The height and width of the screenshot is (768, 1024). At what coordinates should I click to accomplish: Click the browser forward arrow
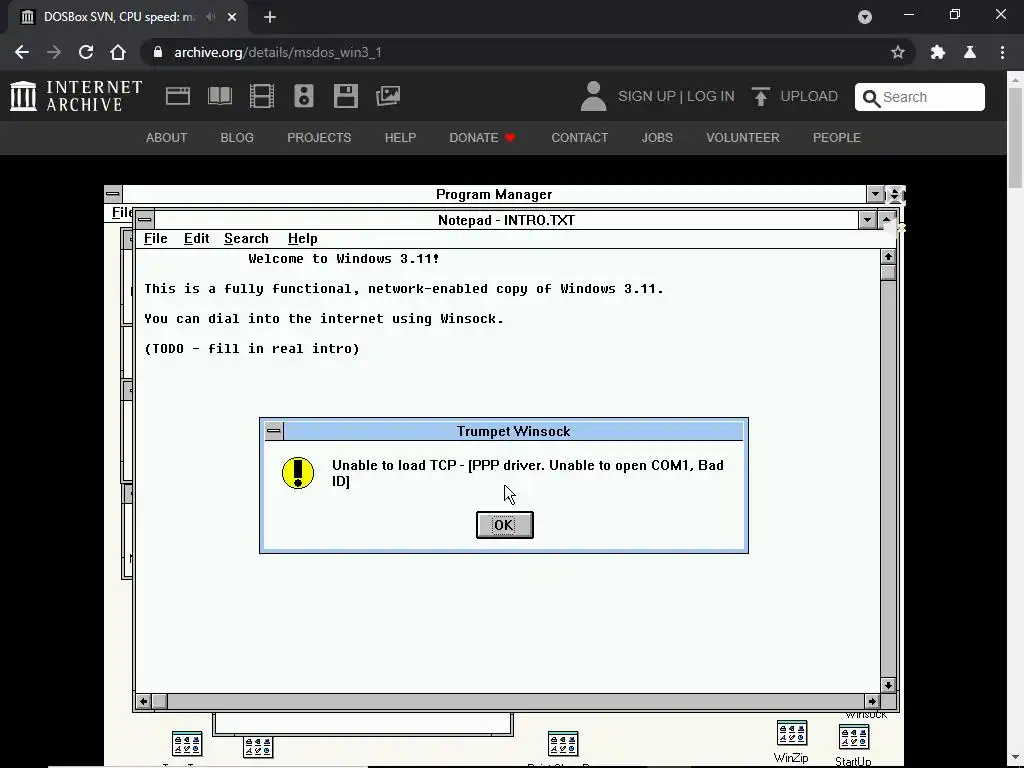coord(54,52)
